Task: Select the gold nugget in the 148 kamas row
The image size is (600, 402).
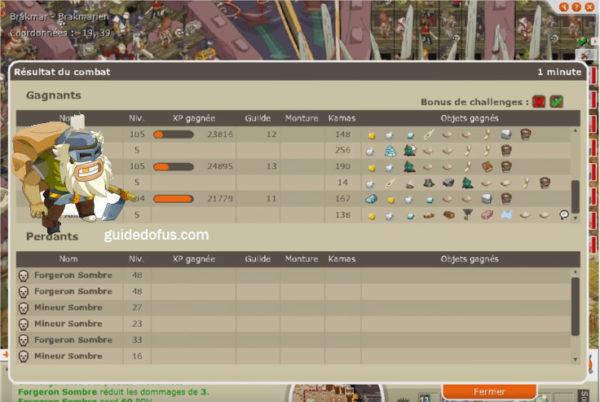Action: pos(372,135)
